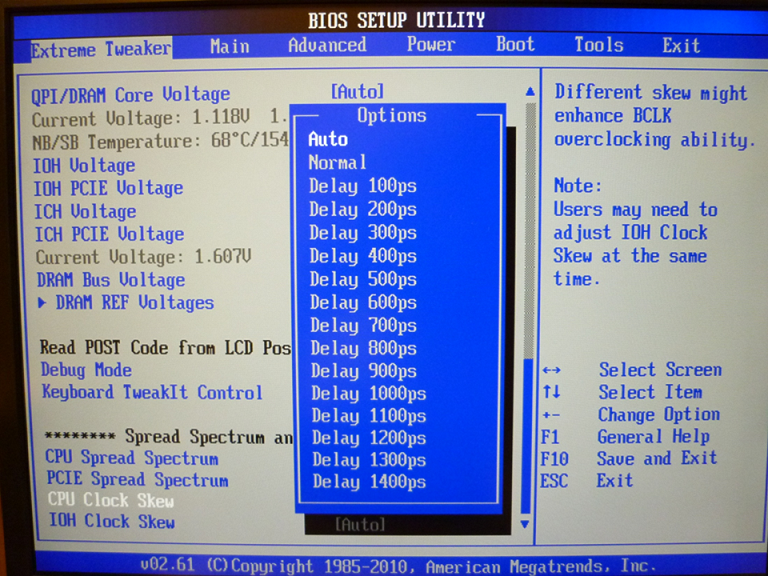Pick the Delay 200ps option
The image size is (768, 576).
[363, 210]
